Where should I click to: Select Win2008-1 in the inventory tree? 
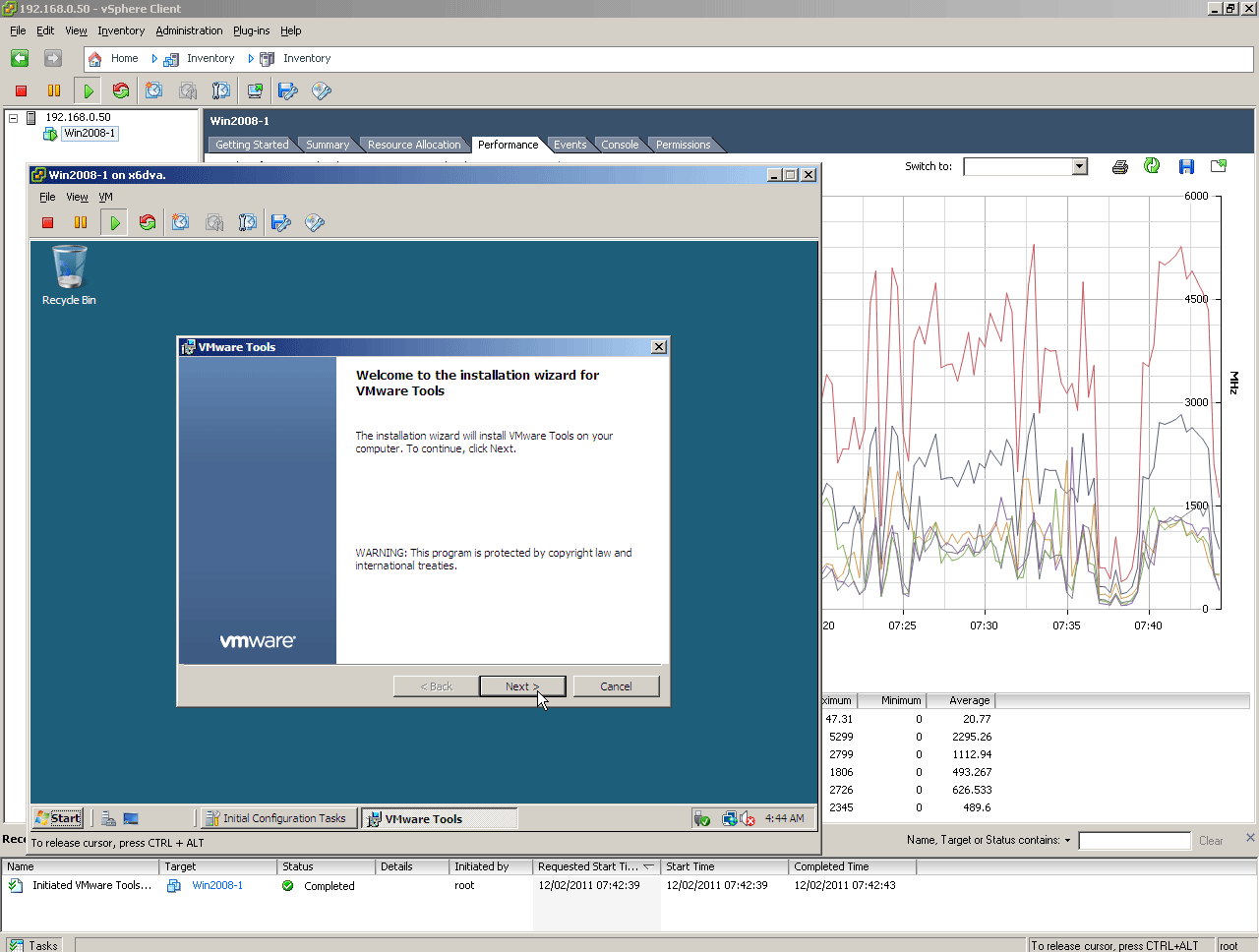coord(90,134)
